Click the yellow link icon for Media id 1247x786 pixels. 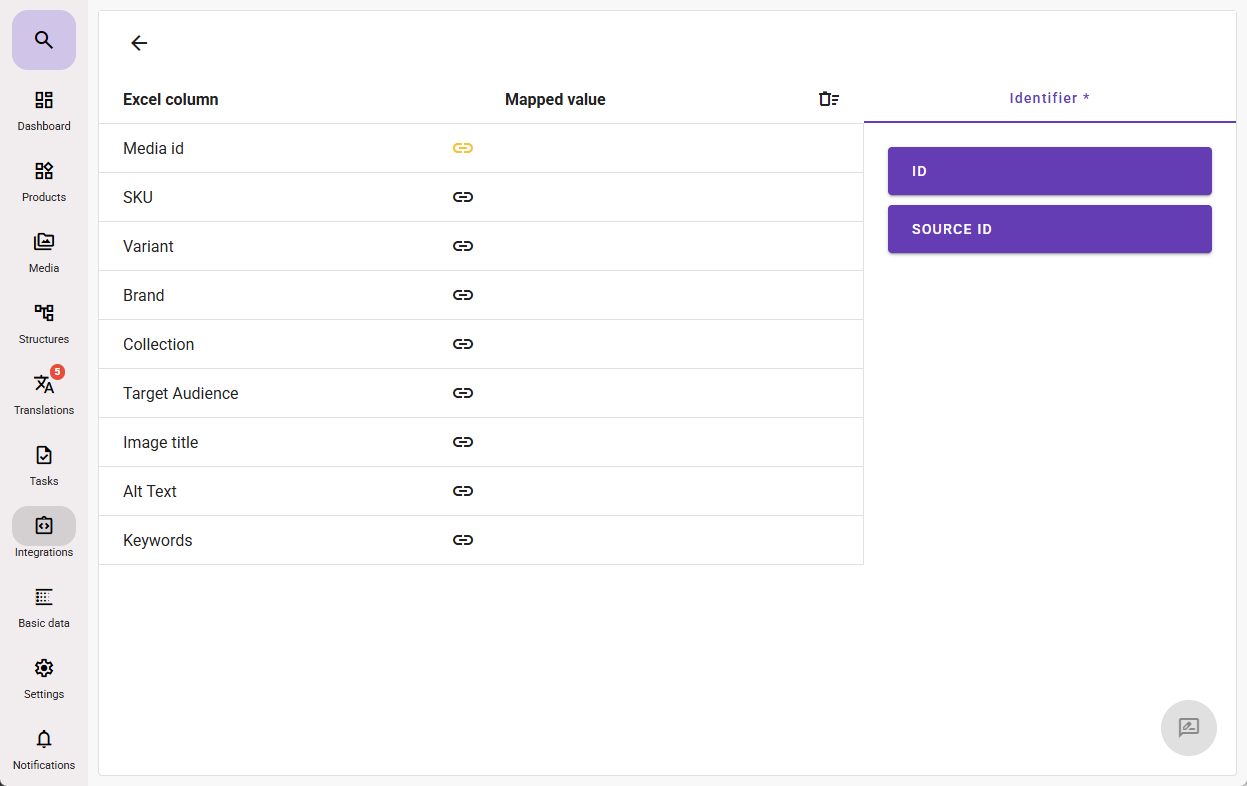click(x=462, y=148)
